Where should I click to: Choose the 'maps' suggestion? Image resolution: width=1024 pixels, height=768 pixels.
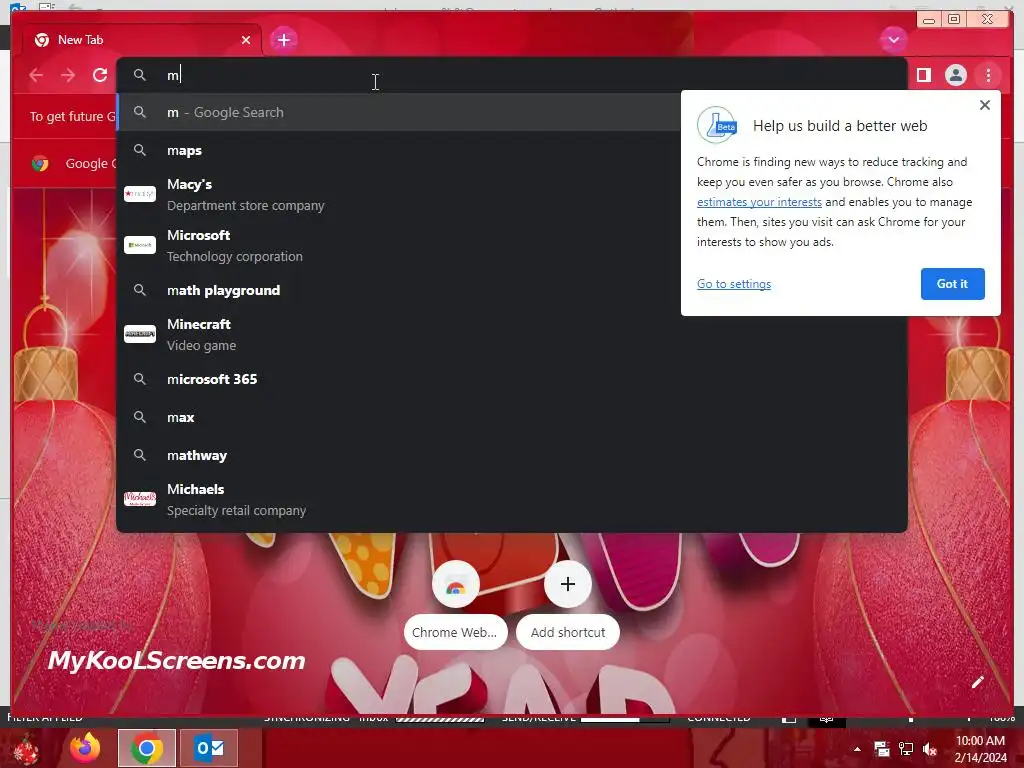point(398,150)
